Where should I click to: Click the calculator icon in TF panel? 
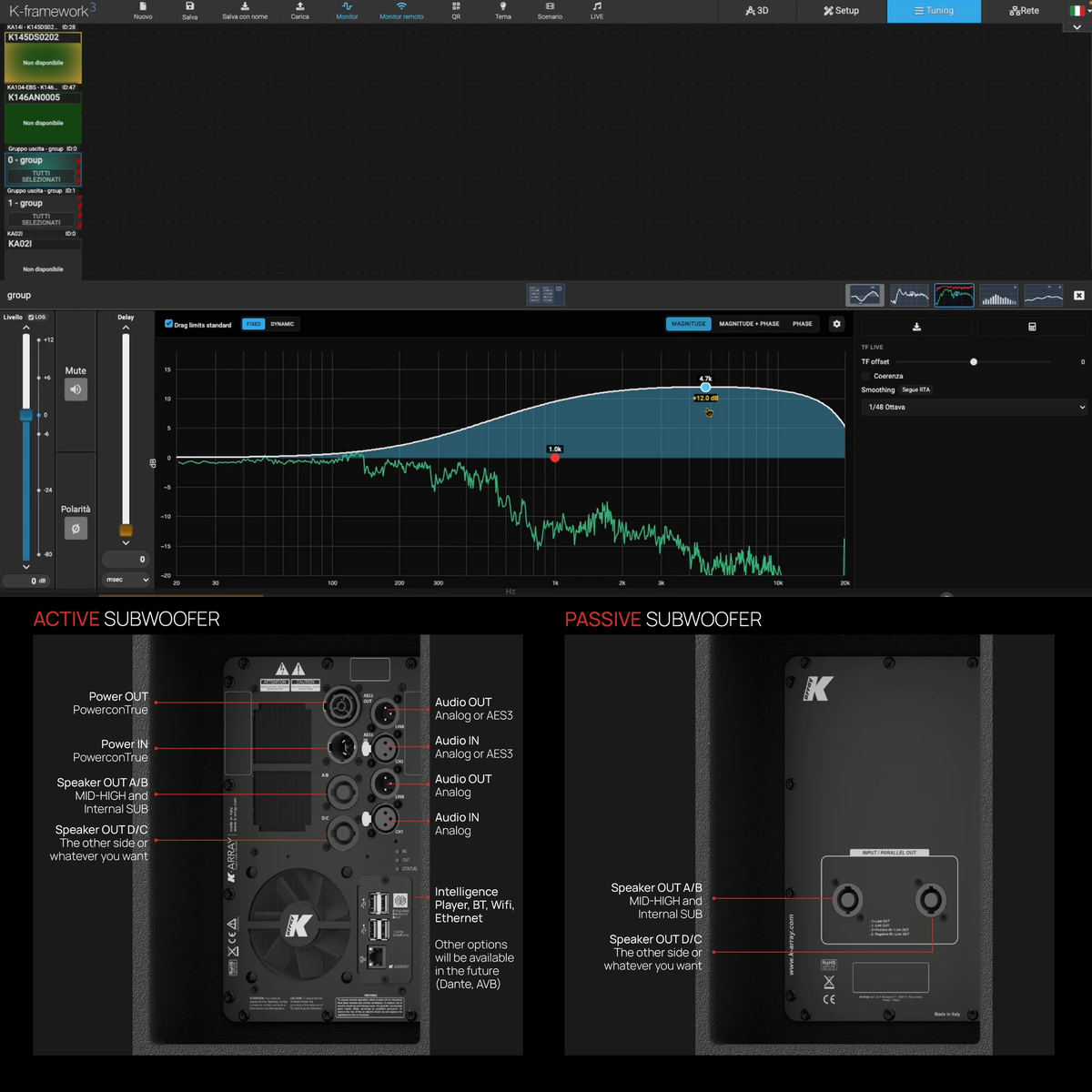(x=1032, y=327)
